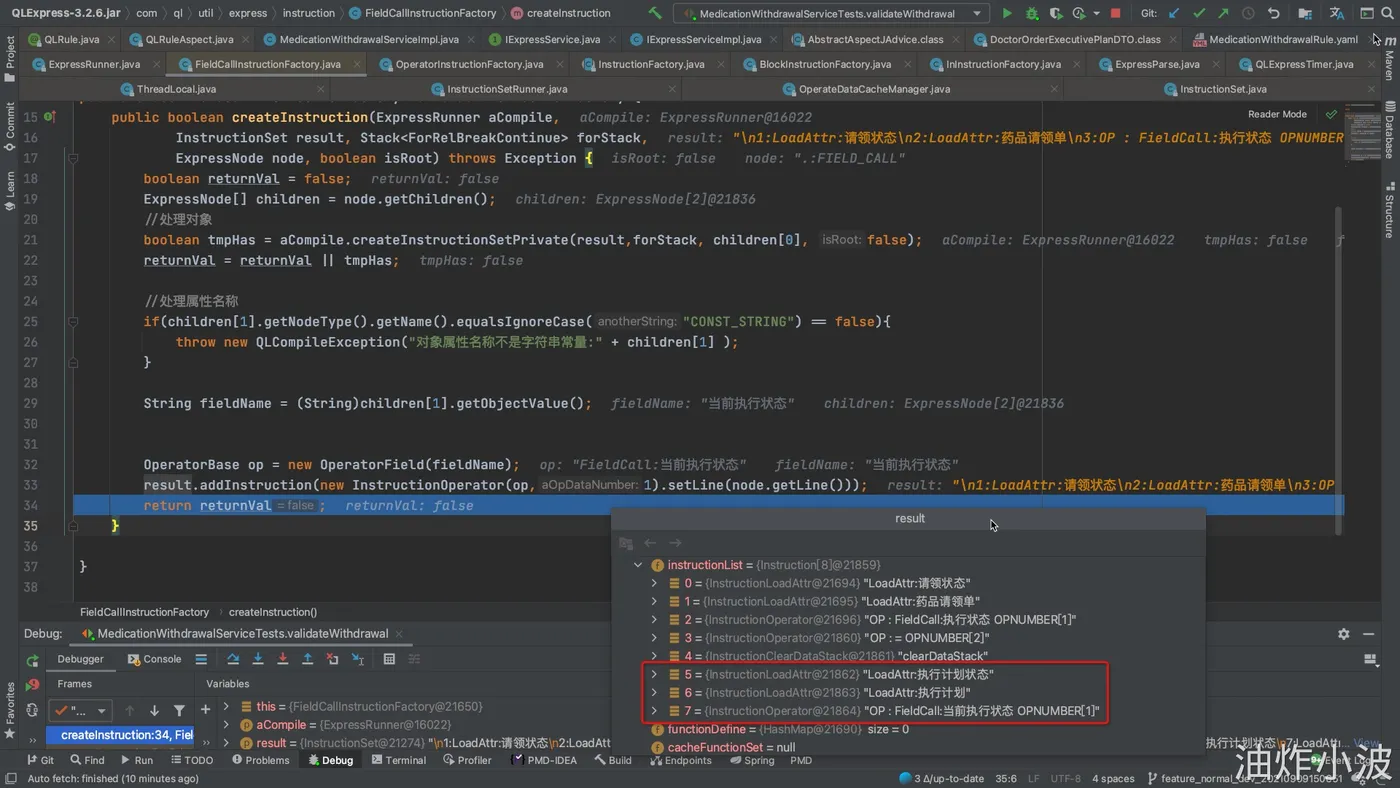Toggle the frames filter funnel icon
Screen dimensions: 1400x788
(x=179, y=710)
